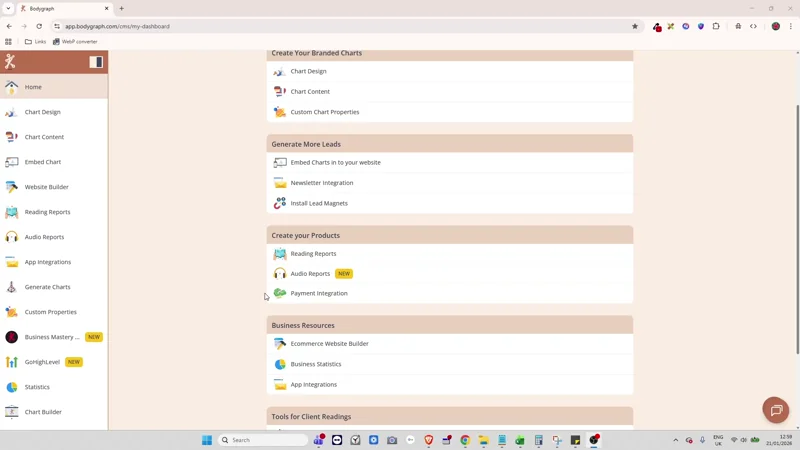Open the Ecommerce Website Builder link
800x450 pixels.
(x=329, y=344)
